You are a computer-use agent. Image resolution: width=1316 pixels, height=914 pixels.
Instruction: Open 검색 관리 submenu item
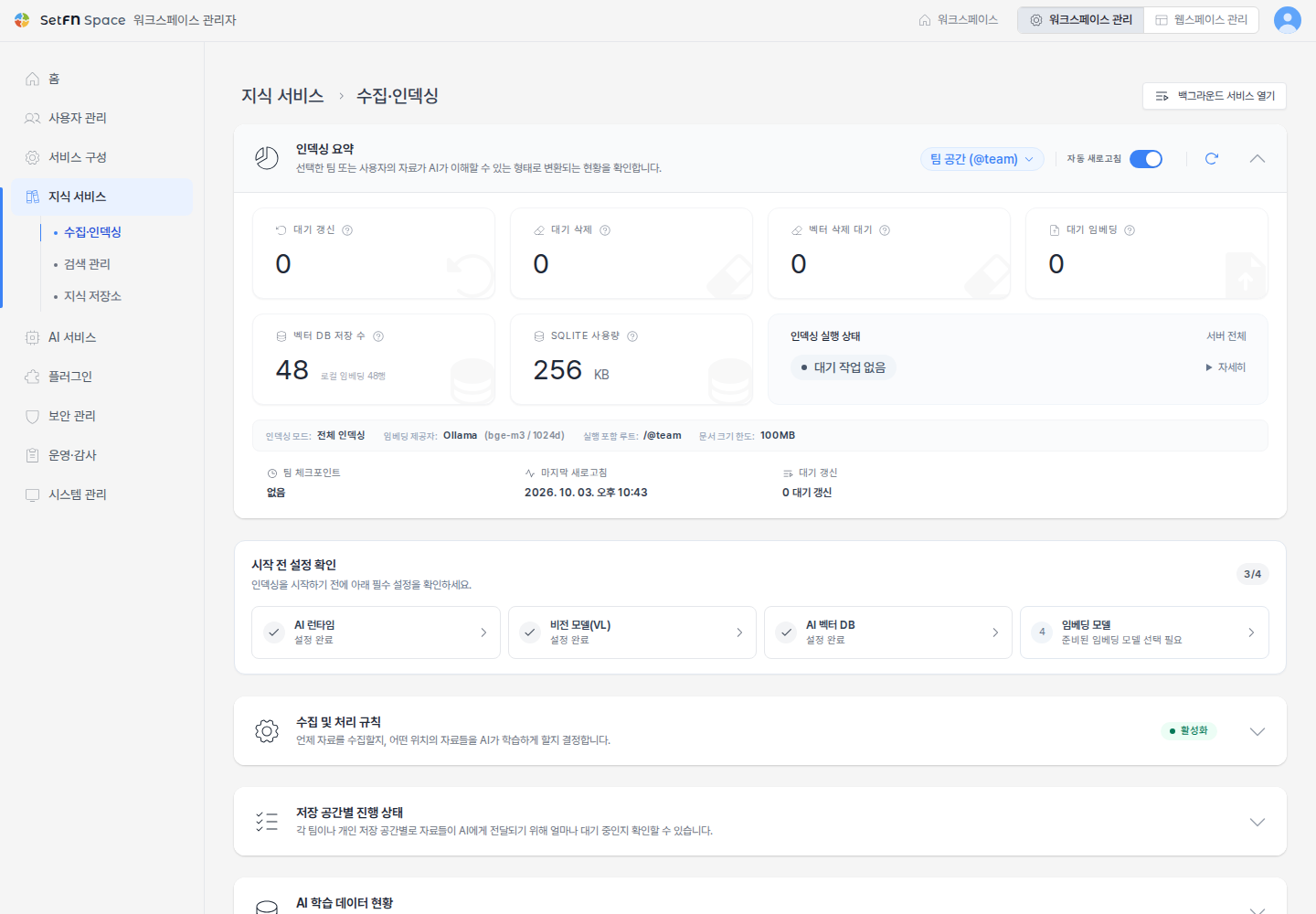click(87, 264)
